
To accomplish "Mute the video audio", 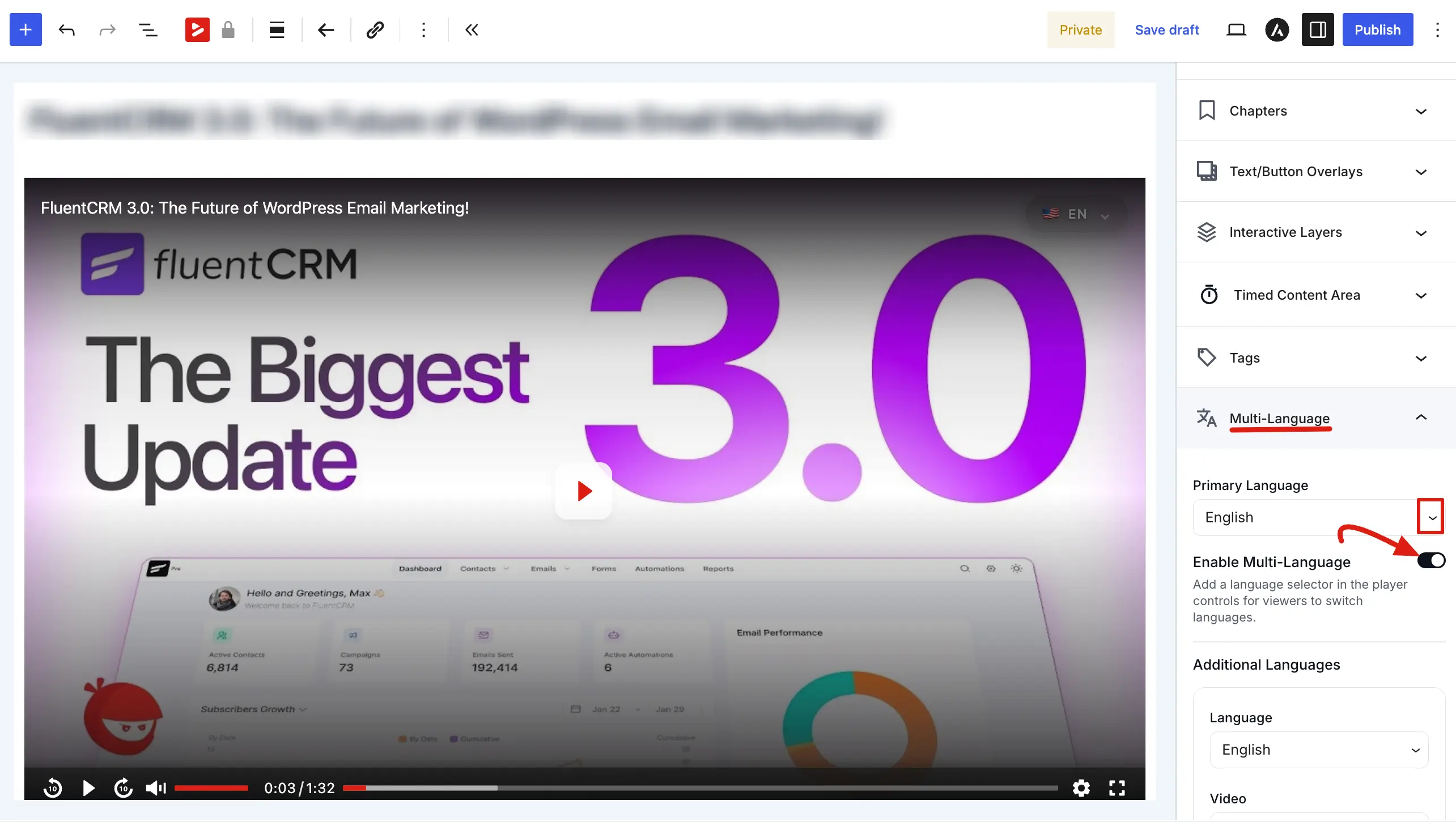I will (156, 787).
